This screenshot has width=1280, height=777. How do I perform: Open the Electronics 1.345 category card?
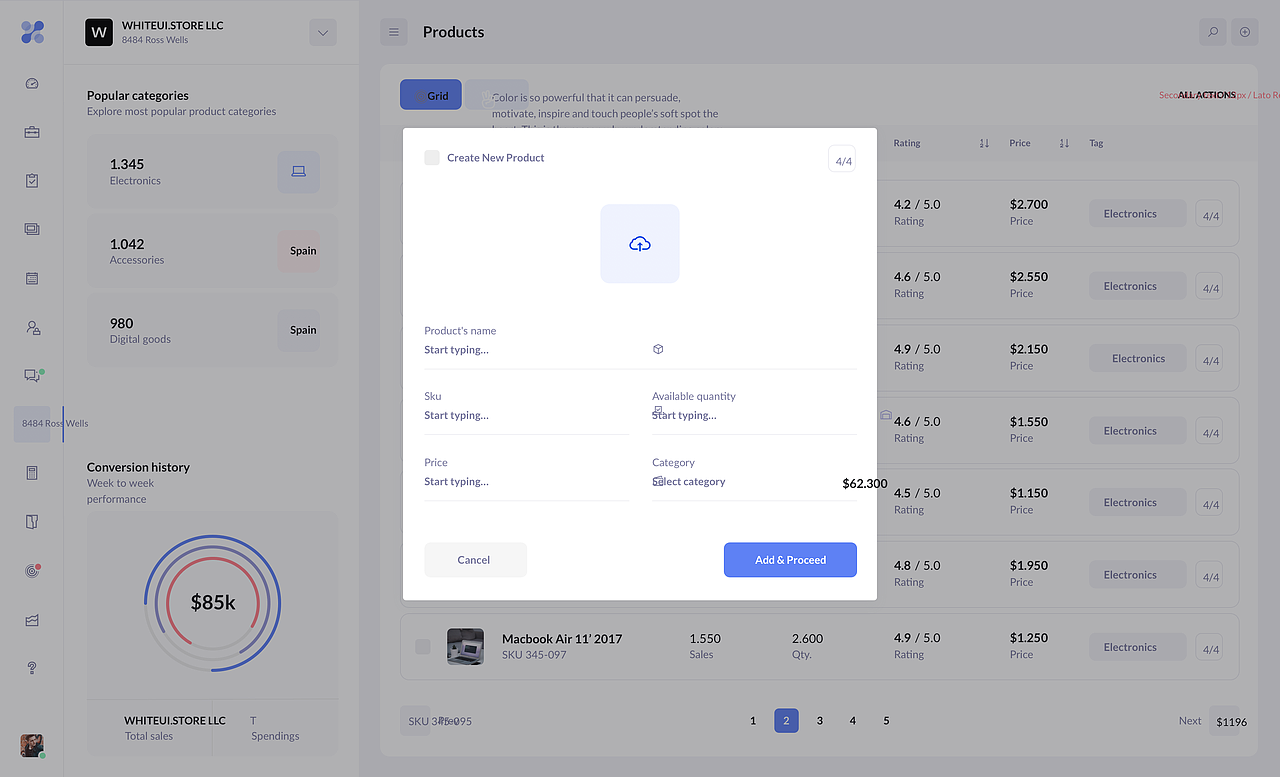[x=212, y=172]
